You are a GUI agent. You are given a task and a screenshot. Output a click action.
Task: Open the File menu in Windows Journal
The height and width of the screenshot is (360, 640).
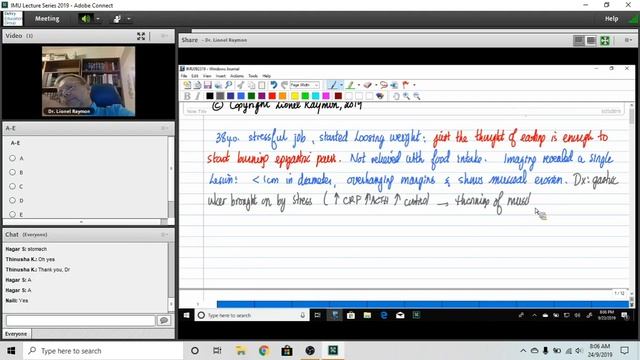click(184, 76)
